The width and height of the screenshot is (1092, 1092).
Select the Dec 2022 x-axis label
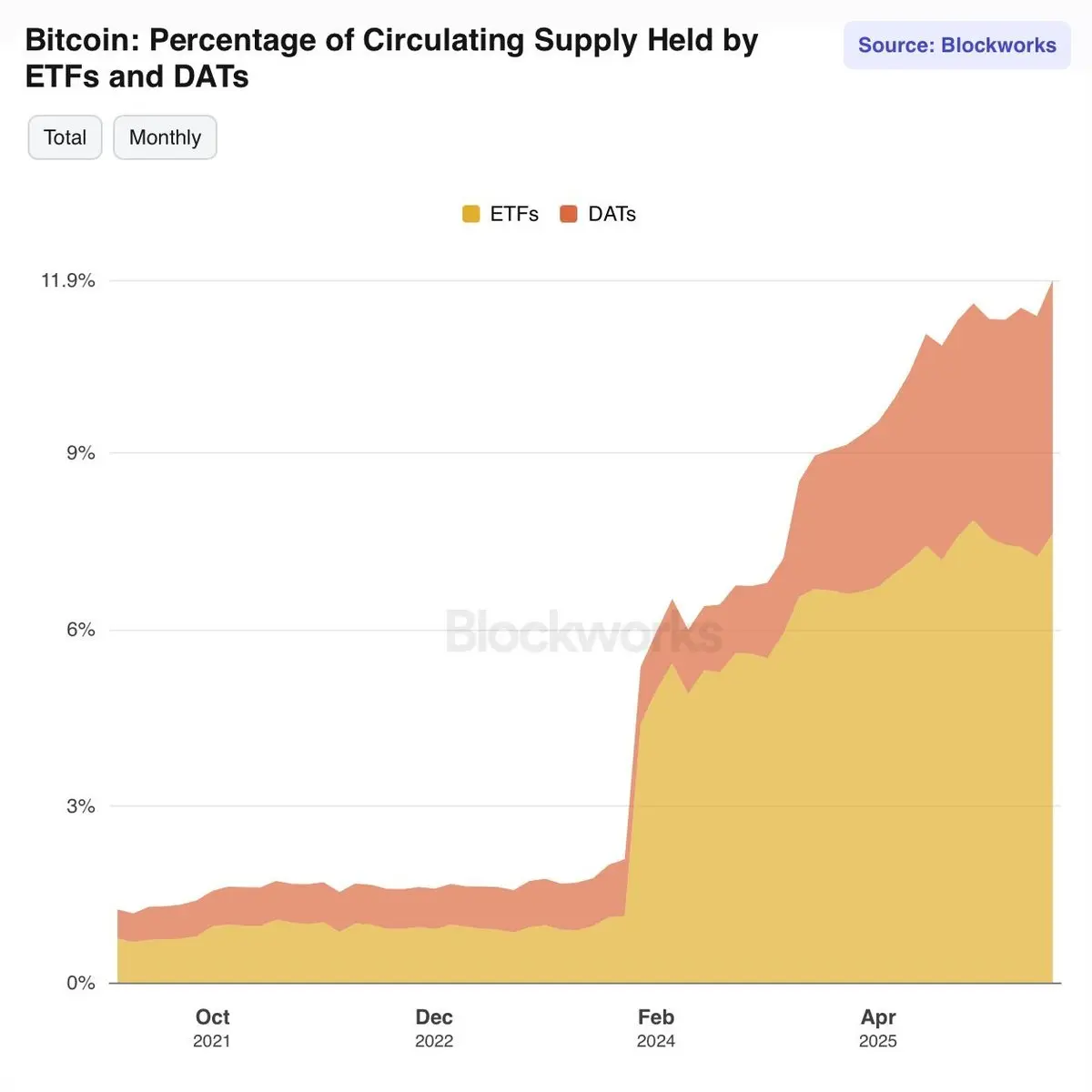434,1028
